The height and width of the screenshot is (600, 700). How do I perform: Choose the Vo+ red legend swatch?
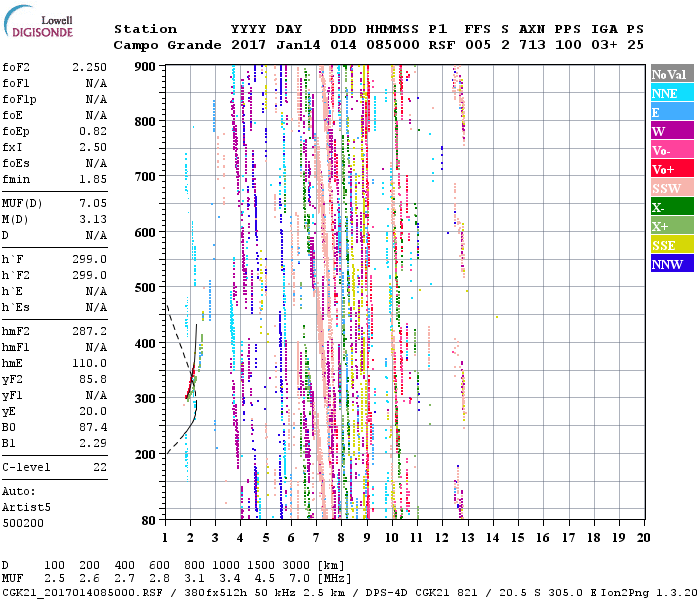(x=672, y=169)
